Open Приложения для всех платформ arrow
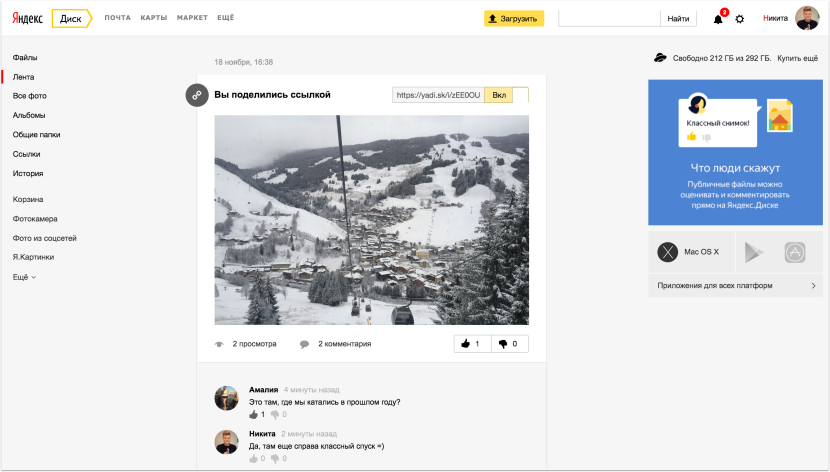This screenshot has height=472, width=830. [813, 285]
